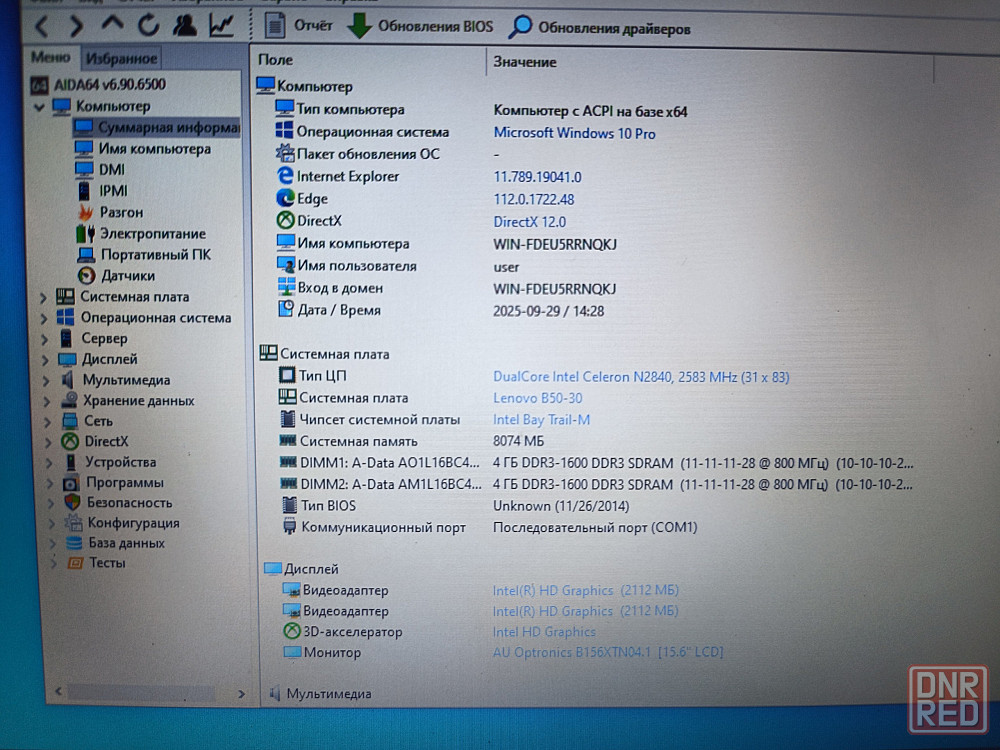The image size is (1000, 750).
Task: Open Обновления драйверов
Action: 600,28
